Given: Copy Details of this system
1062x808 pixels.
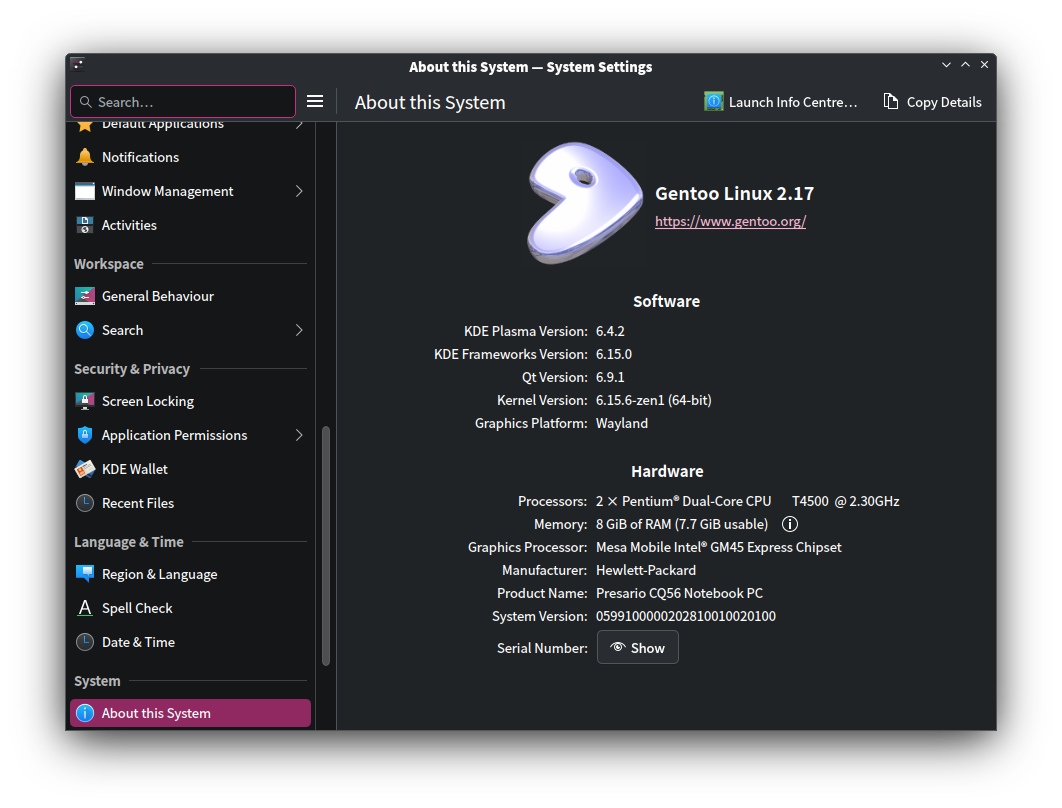Looking at the screenshot, I should pos(933,102).
